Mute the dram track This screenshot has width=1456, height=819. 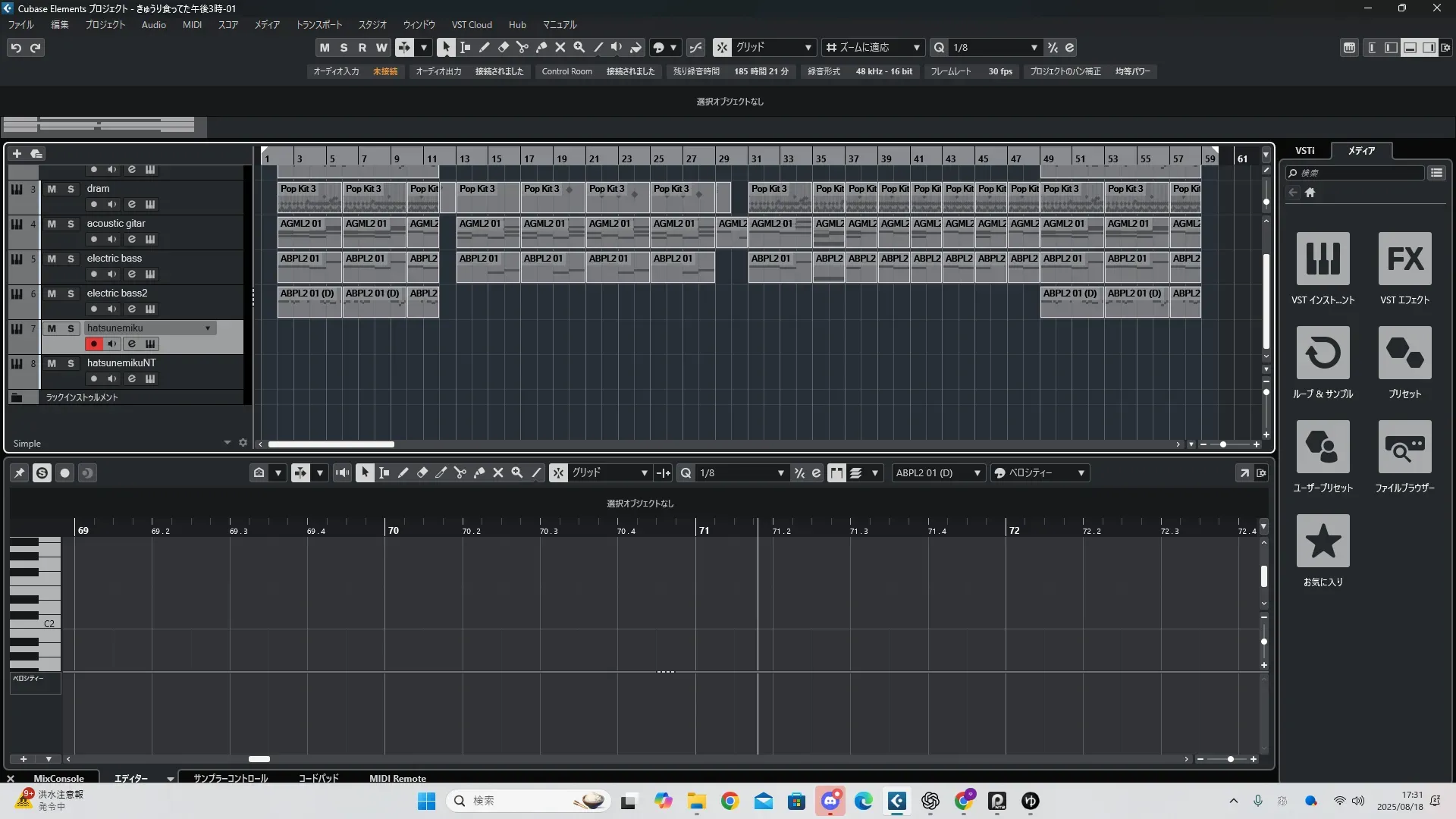pyautogui.click(x=52, y=189)
